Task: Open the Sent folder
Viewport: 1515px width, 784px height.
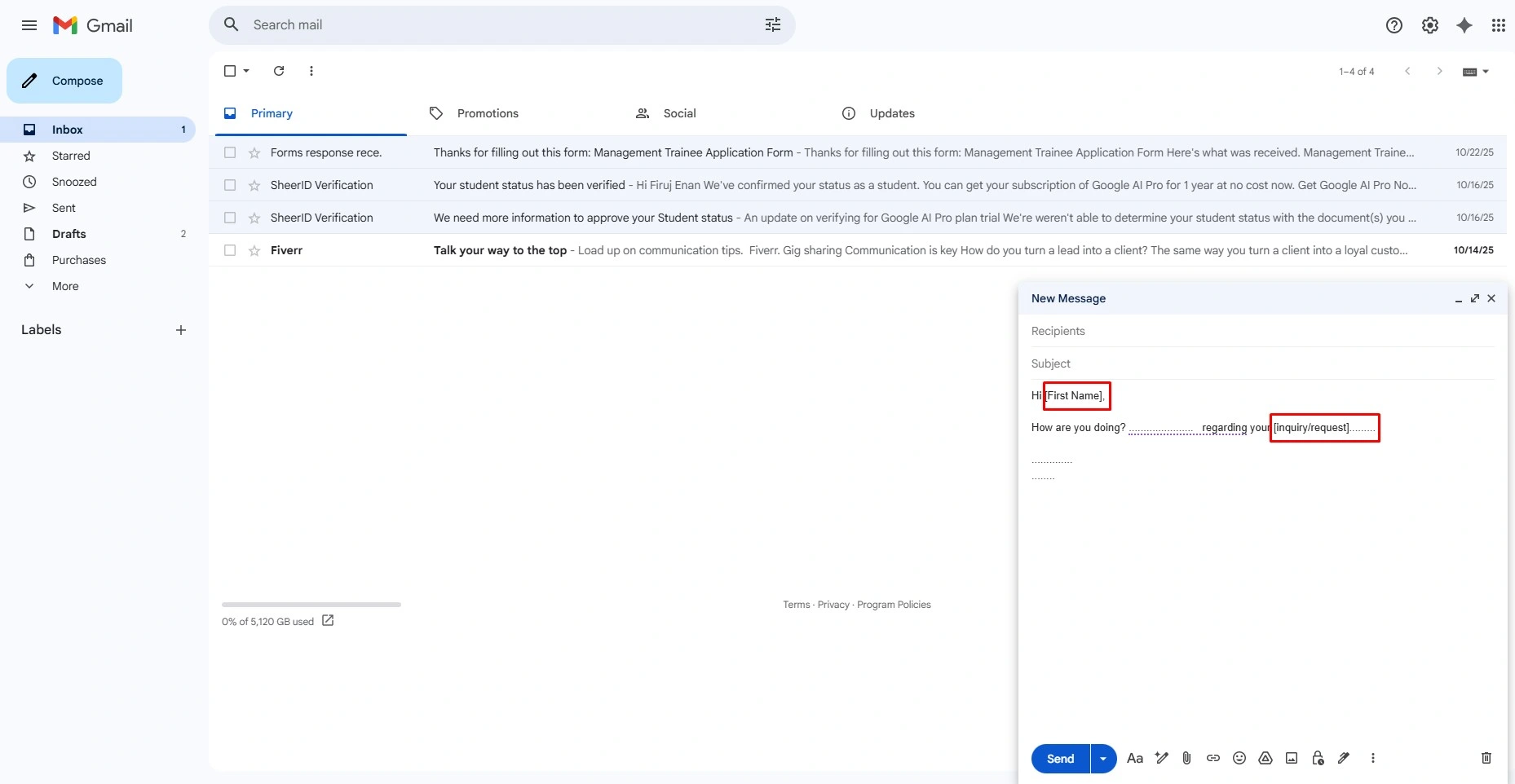Action: [98, 208]
